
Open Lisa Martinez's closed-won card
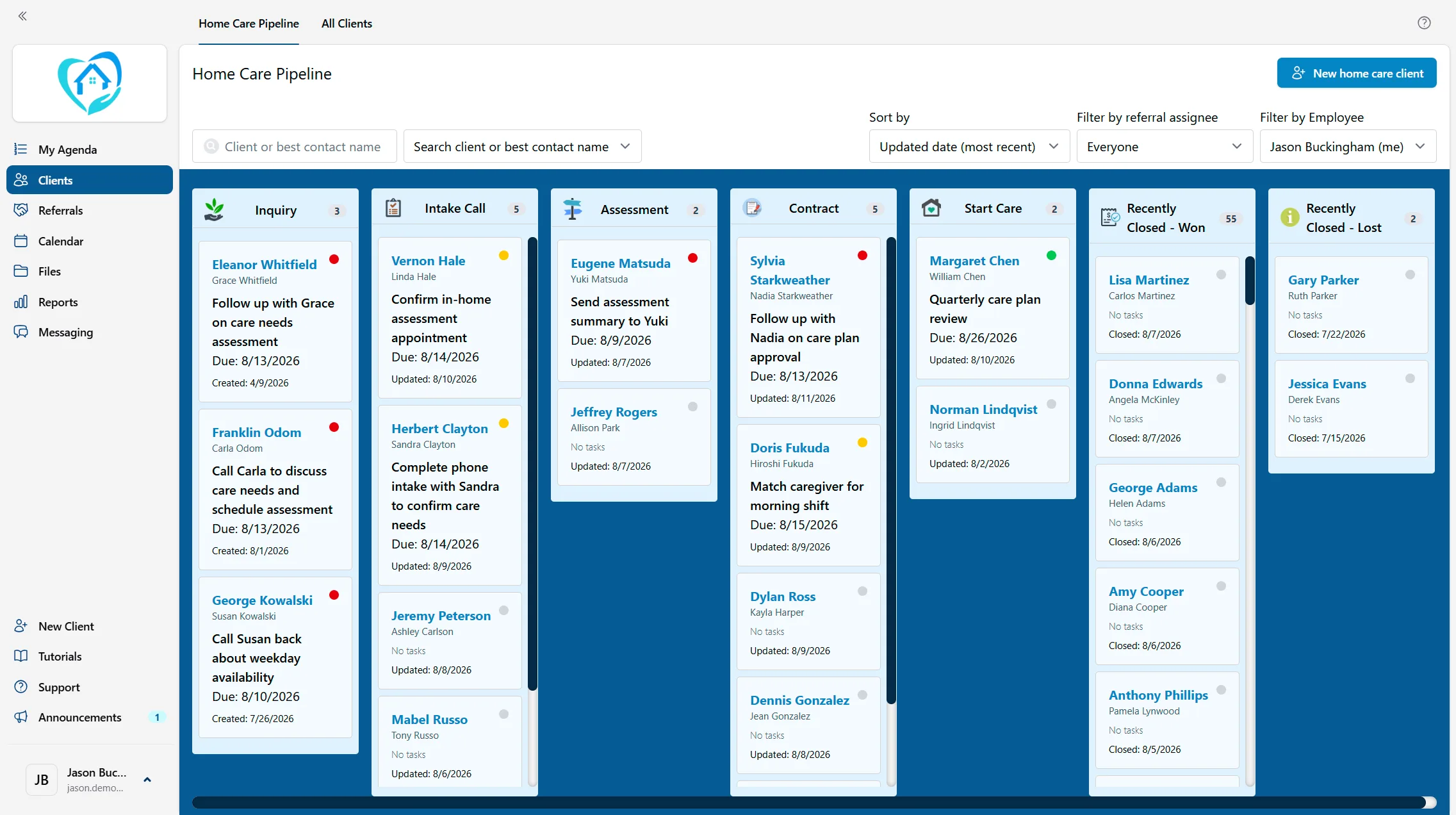pyautogui.click(x=1167, y=305)
